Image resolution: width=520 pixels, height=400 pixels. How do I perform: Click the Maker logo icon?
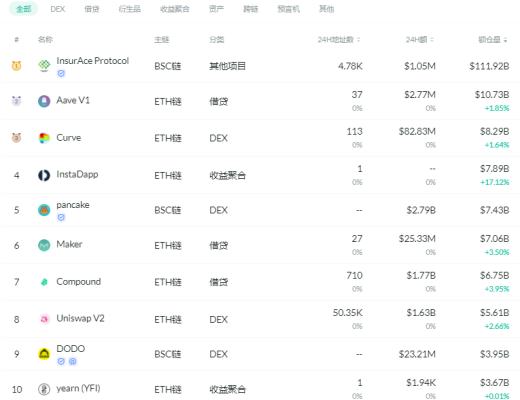point(44,245)
